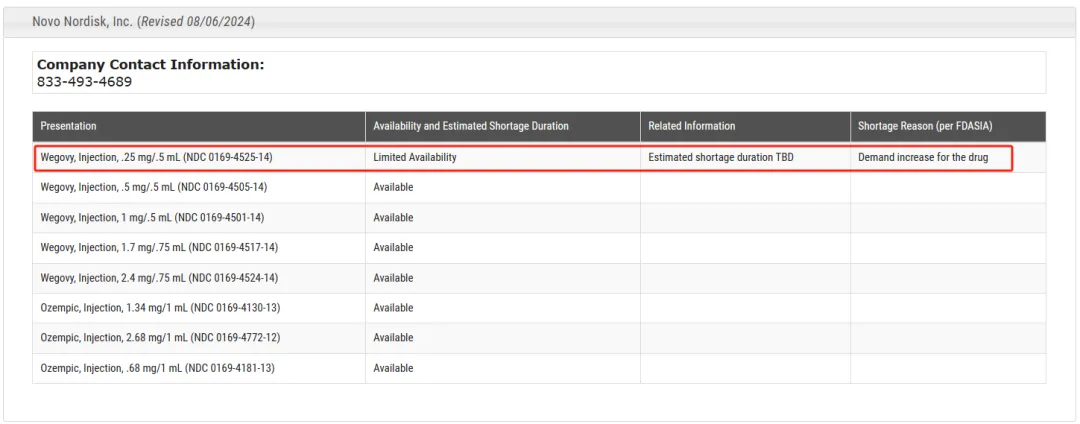The height and width of the screenshot is (424, 1080).
Task: Click the Estimated shortage duration TBD cell
Action: (x=720, y=157)
